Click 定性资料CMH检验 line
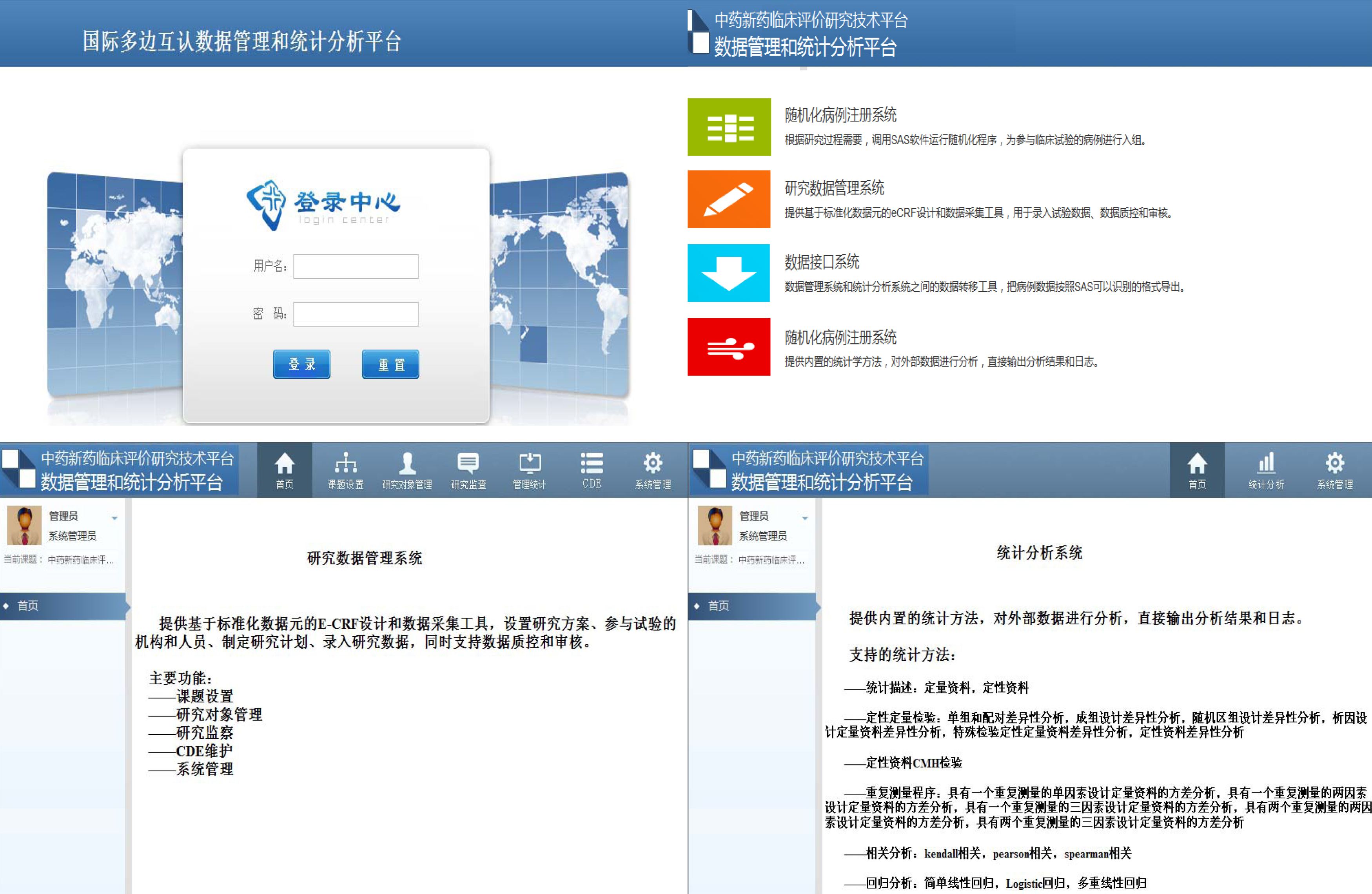The width and height of the screenshot is (1372, 894). (903, 763)
